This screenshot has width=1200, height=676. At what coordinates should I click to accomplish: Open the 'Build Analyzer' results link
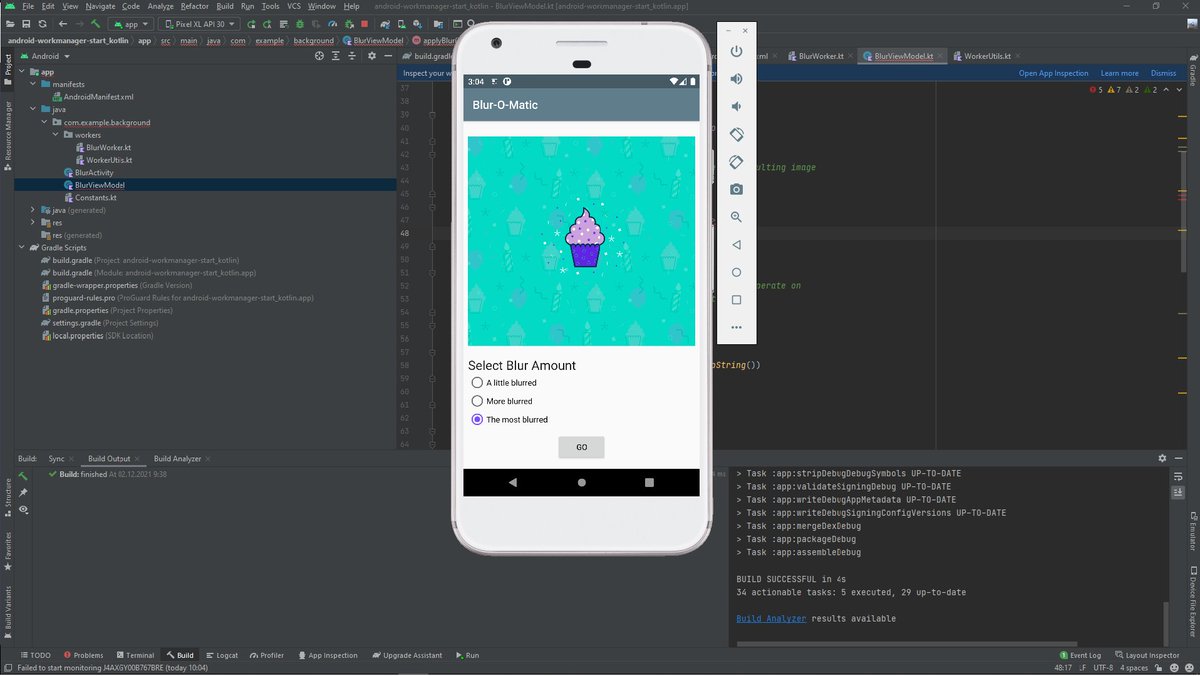pos(771,618)
